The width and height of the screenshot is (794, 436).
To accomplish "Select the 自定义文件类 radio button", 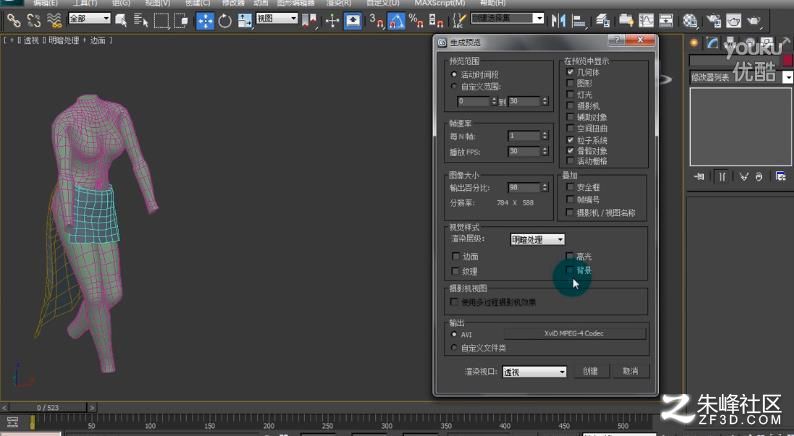I will 454,347.
